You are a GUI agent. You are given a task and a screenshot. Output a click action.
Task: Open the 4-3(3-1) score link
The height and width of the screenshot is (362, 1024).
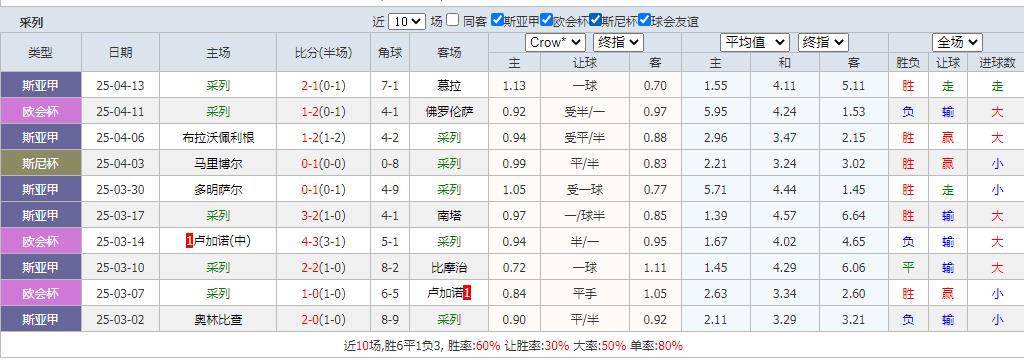[323, 242]
